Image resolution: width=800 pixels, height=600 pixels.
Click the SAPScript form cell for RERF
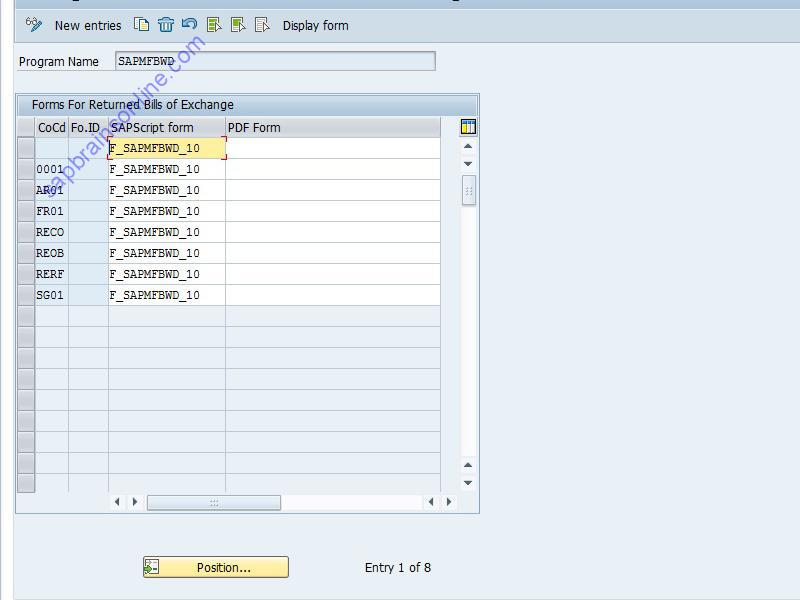(x=167, y=274)
